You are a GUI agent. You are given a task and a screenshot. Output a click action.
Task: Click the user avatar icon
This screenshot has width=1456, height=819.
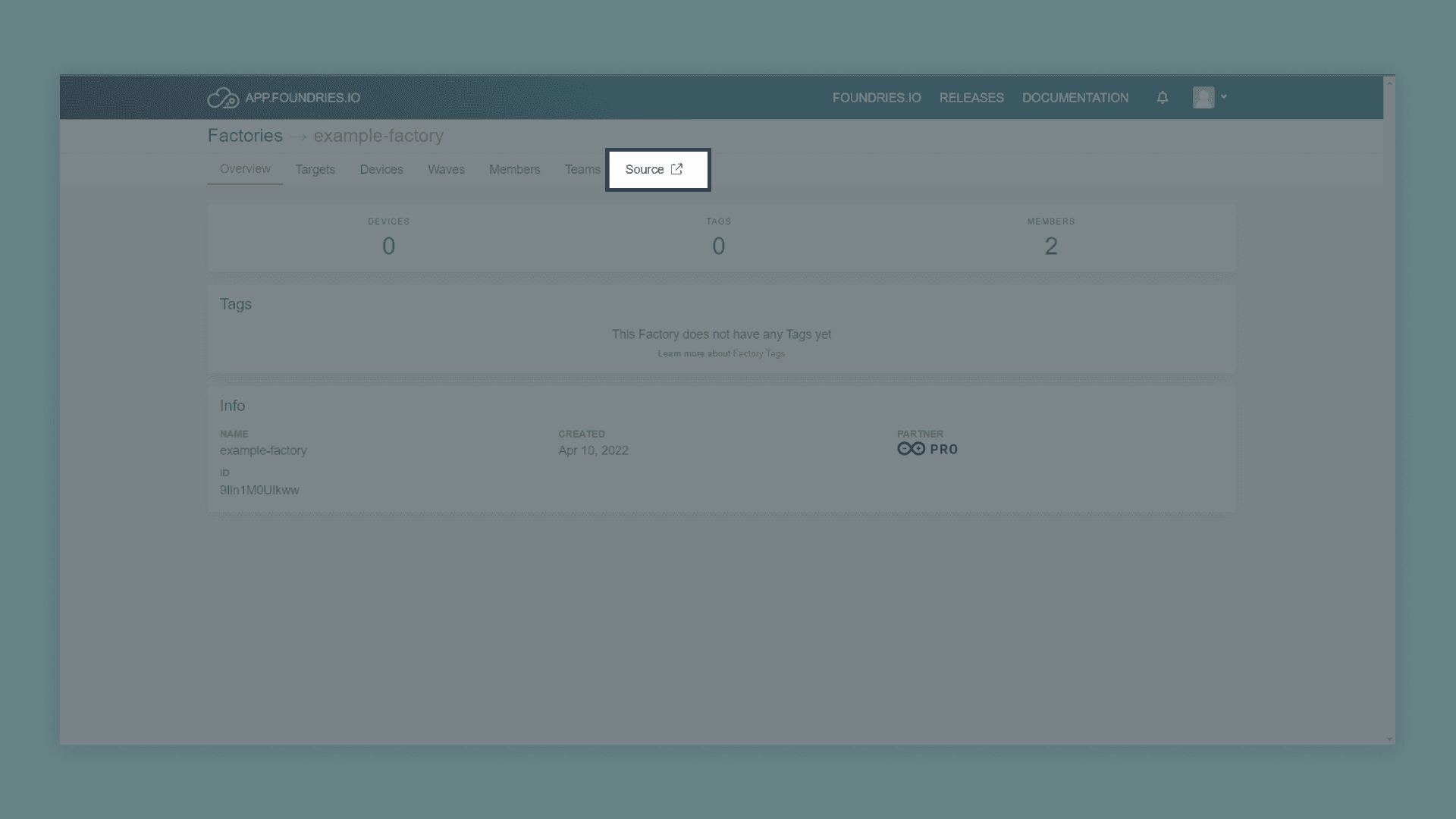click(1203, 97)
